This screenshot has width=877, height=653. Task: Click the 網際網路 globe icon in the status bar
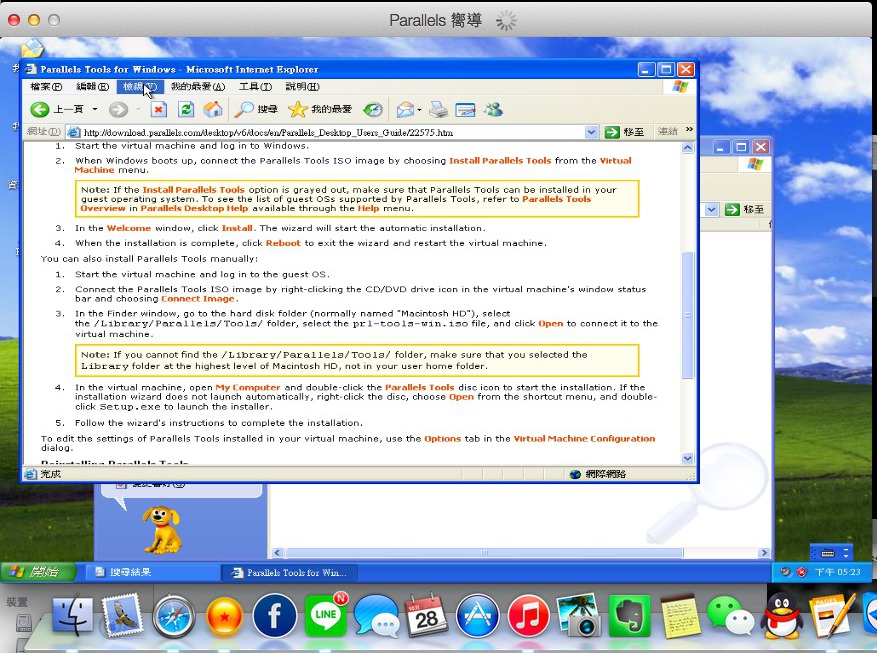(x=576, y=474)
